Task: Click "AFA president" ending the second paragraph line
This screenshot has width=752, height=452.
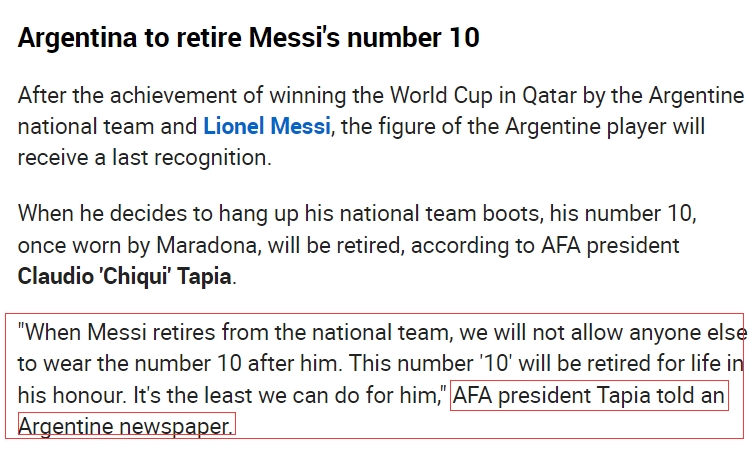Action: (x=610, y=246)
